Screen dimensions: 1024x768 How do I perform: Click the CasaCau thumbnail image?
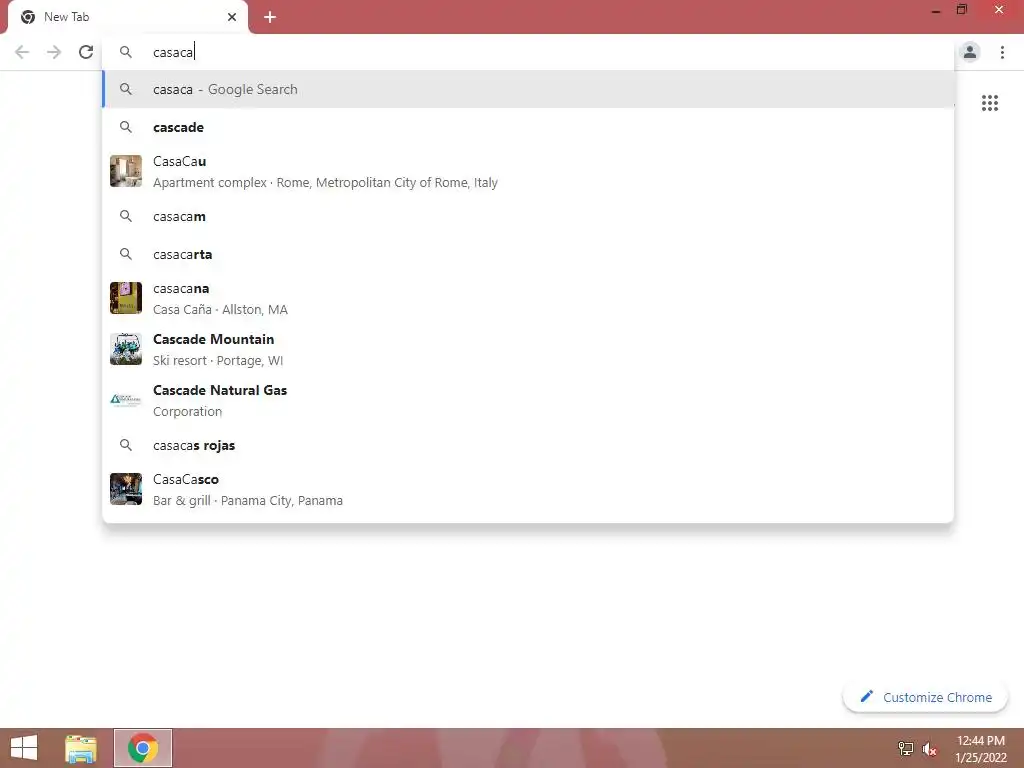click(126, 171)
